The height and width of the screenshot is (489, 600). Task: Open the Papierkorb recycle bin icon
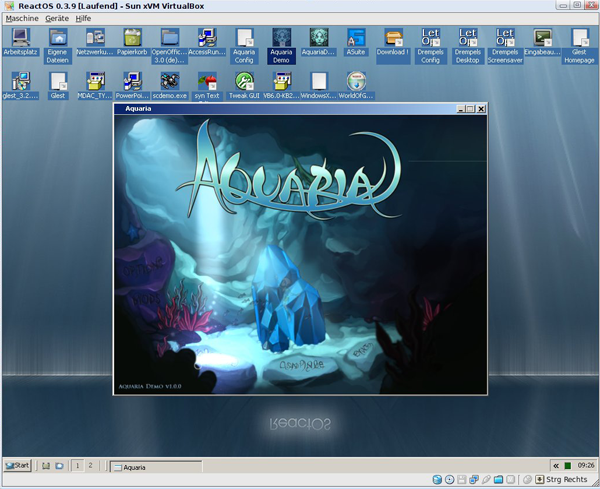pos(132,39)
